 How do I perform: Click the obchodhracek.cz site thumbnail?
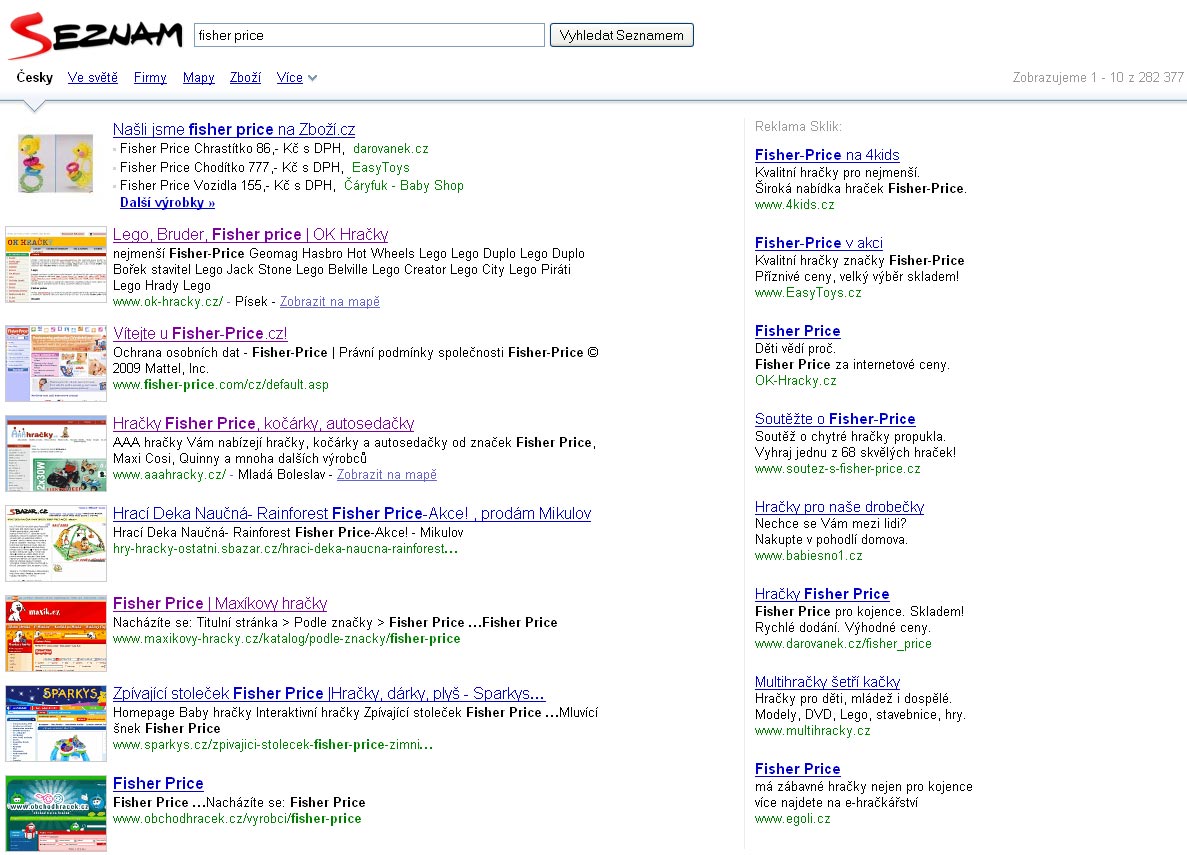[56, 813]
